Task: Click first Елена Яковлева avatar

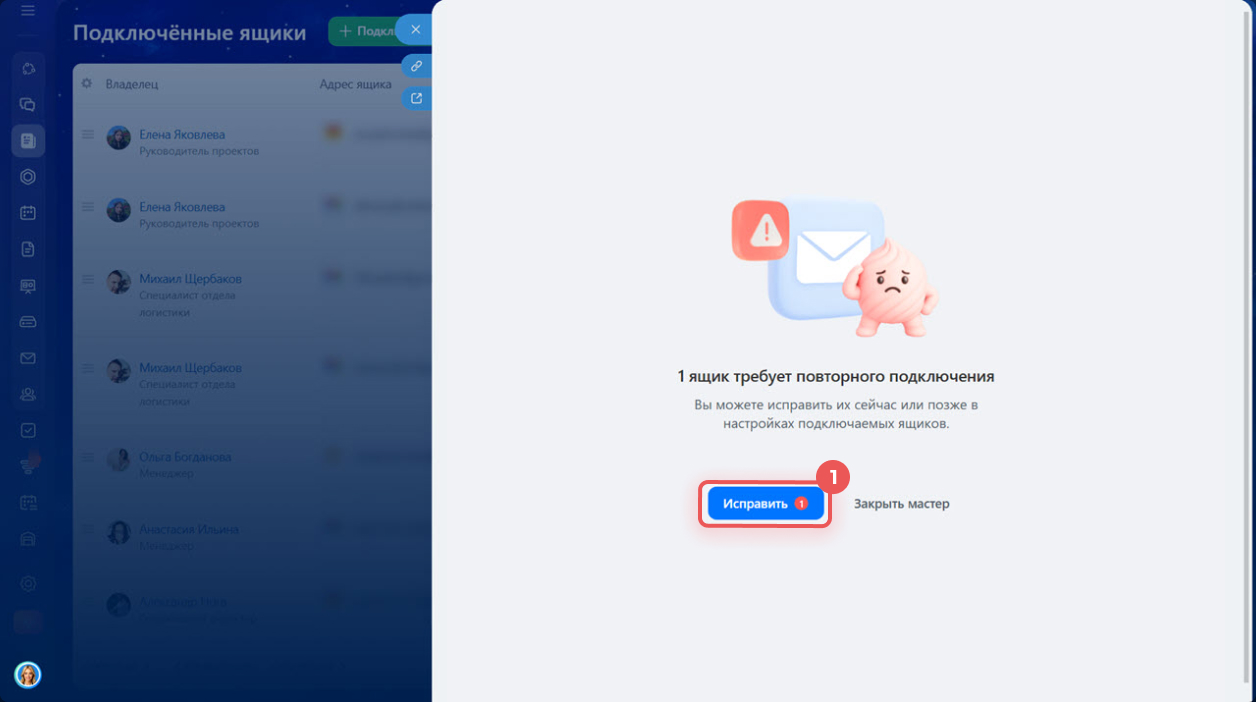Action: [119, 138]
